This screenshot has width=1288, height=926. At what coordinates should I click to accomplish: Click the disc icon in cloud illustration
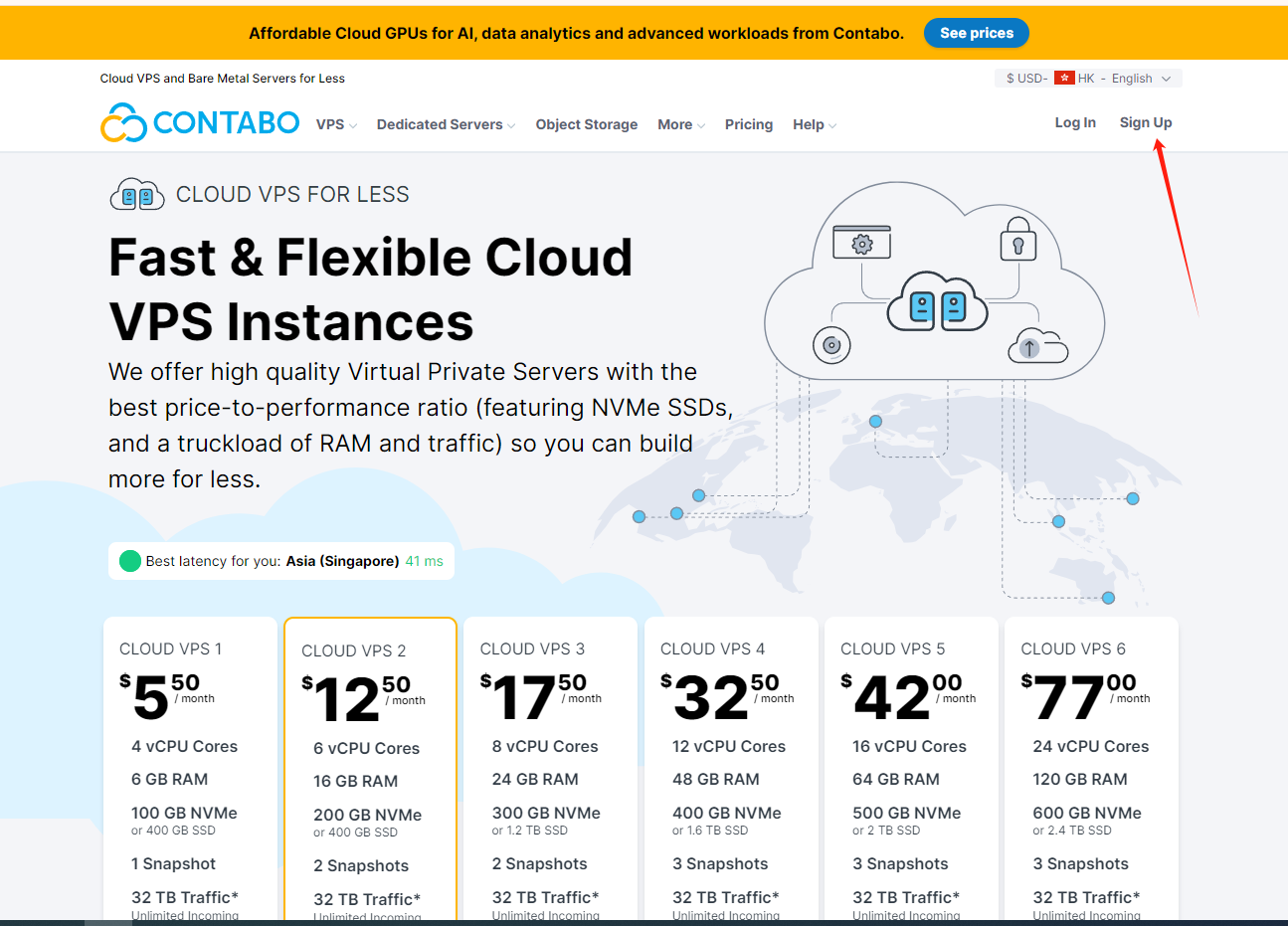831,345
